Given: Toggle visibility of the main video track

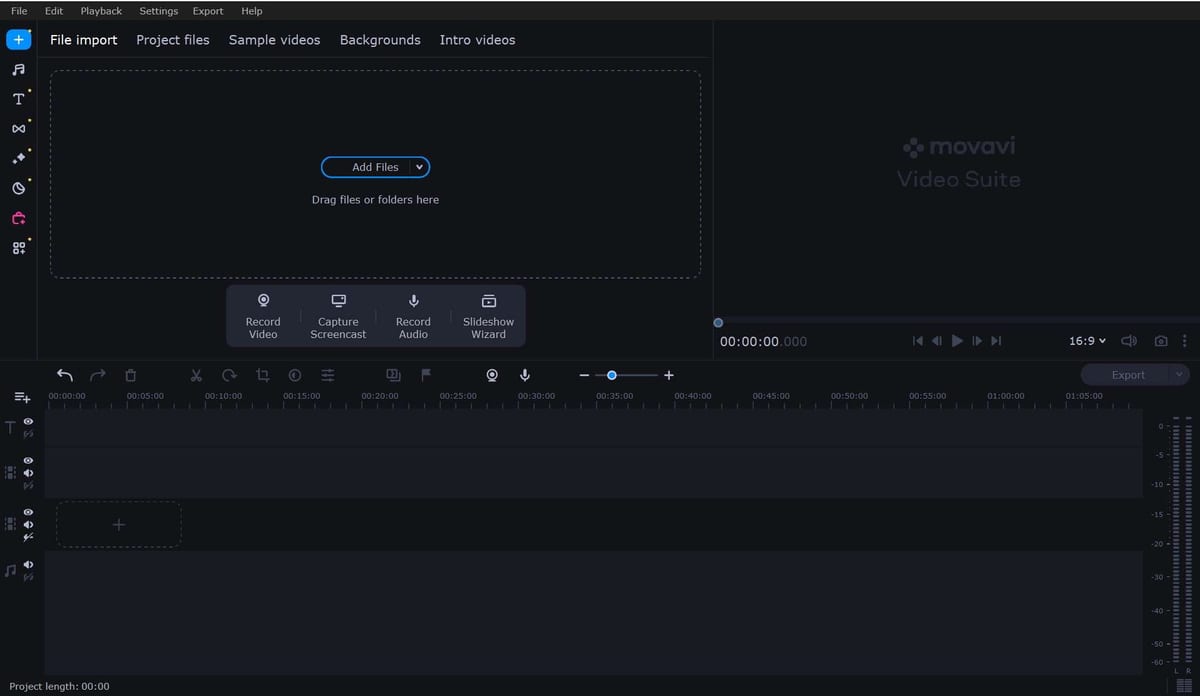Looking at the screenshot, I should click(28, 512).
